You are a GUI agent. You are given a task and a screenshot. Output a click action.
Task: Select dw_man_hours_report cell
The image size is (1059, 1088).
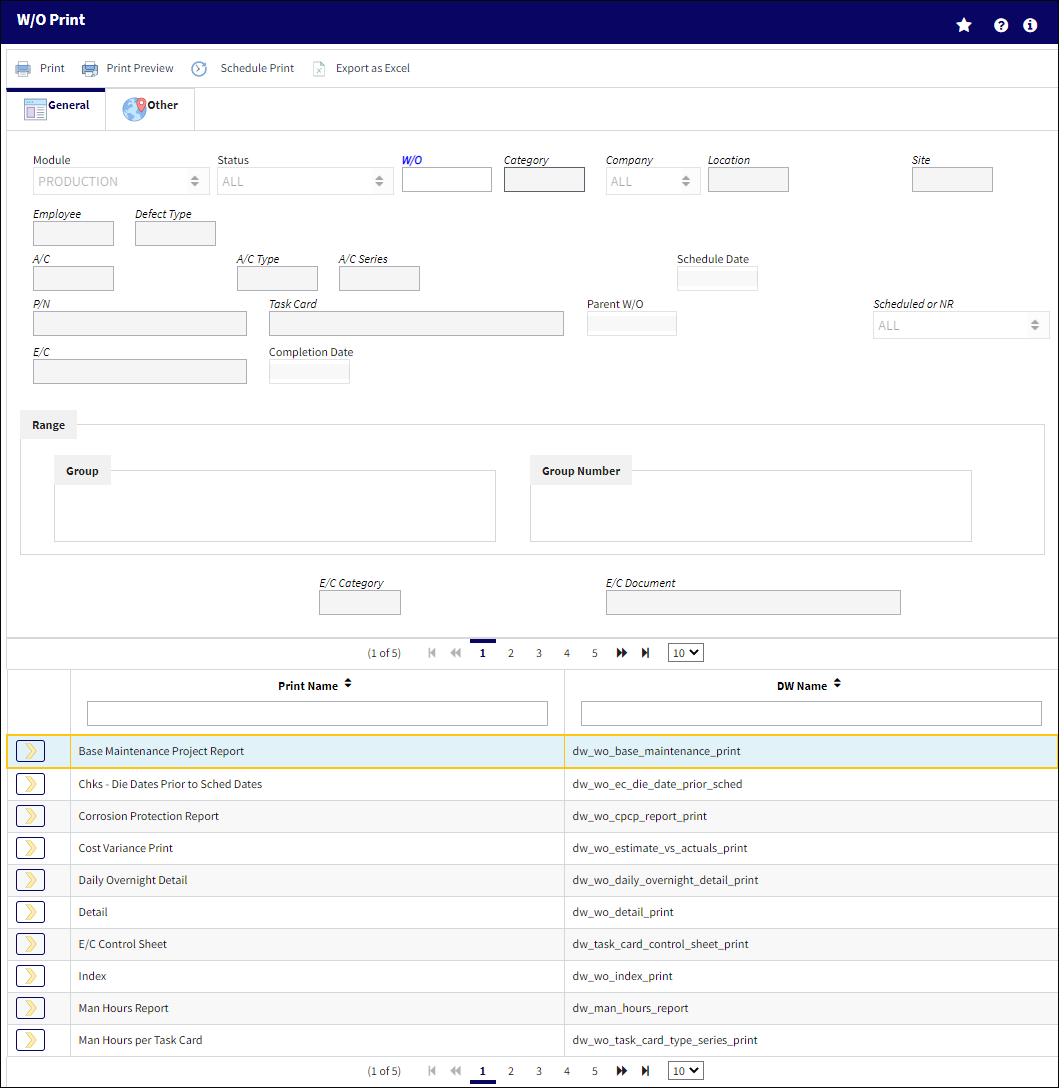[x=811, y=1008]
